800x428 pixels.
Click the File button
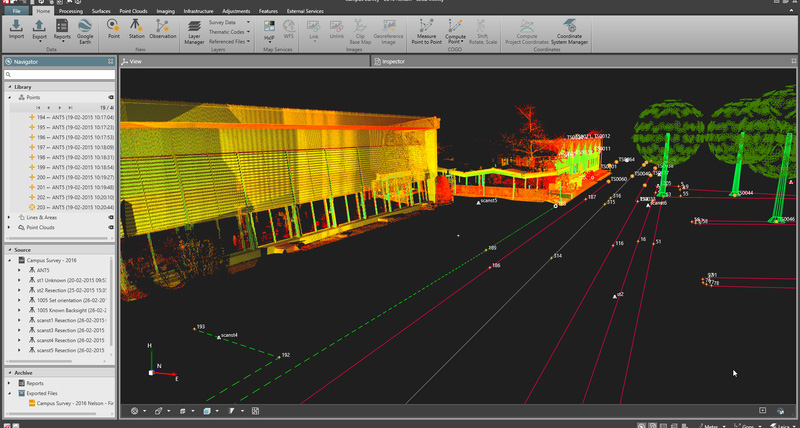point(17,10)
